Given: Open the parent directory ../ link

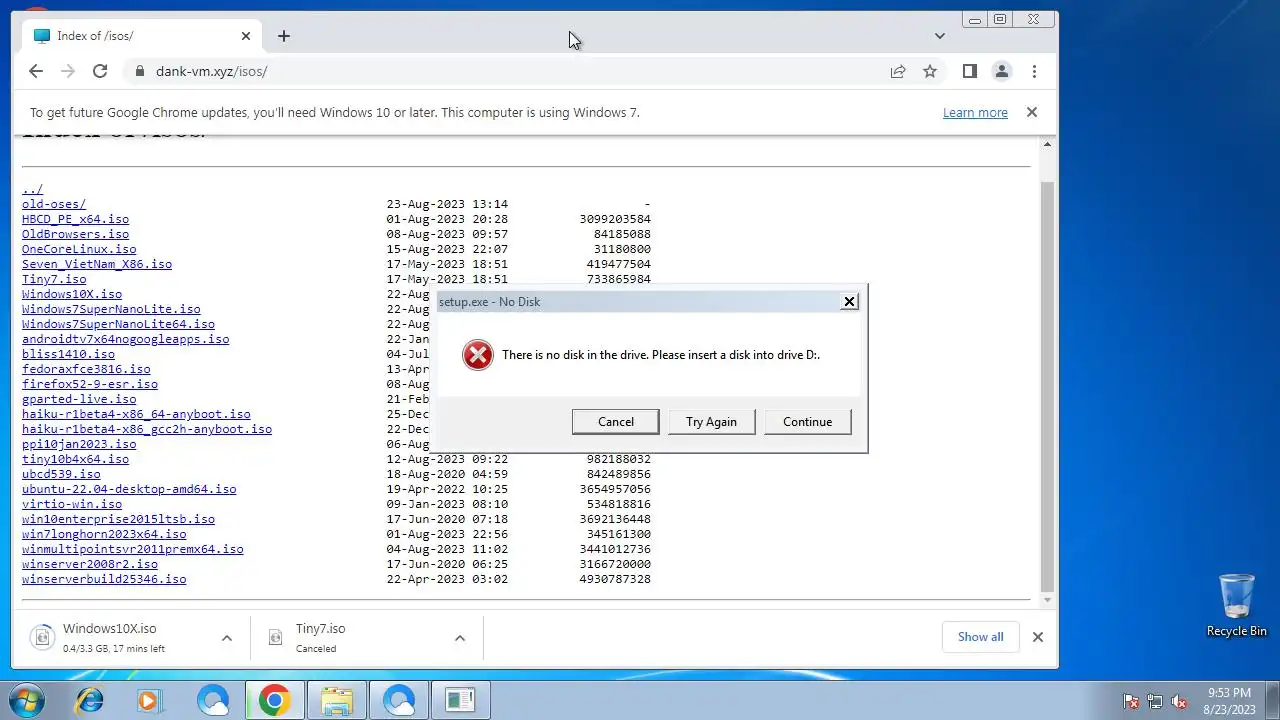Looking at the screenshot, I should tap(32, 189).
